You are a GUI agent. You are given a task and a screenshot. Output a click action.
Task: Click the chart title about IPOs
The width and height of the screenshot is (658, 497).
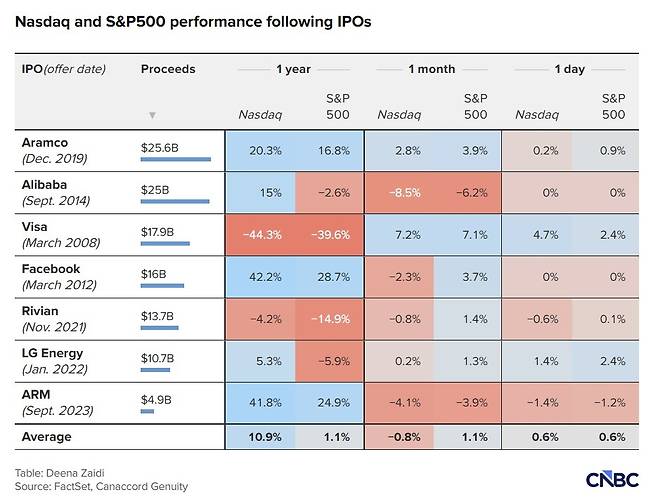pyautogui.click(x=193, y=21)
